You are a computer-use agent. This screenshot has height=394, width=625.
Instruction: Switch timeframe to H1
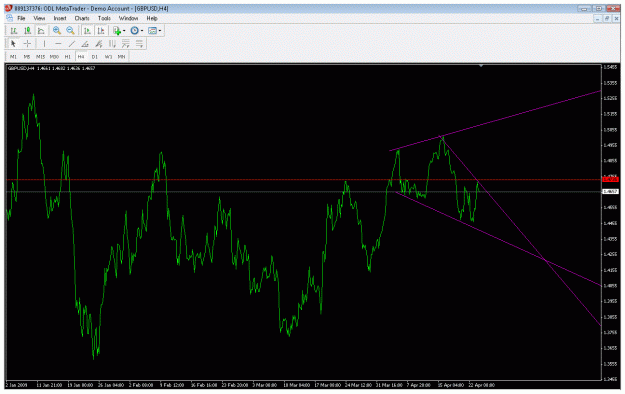click(68, 57)
